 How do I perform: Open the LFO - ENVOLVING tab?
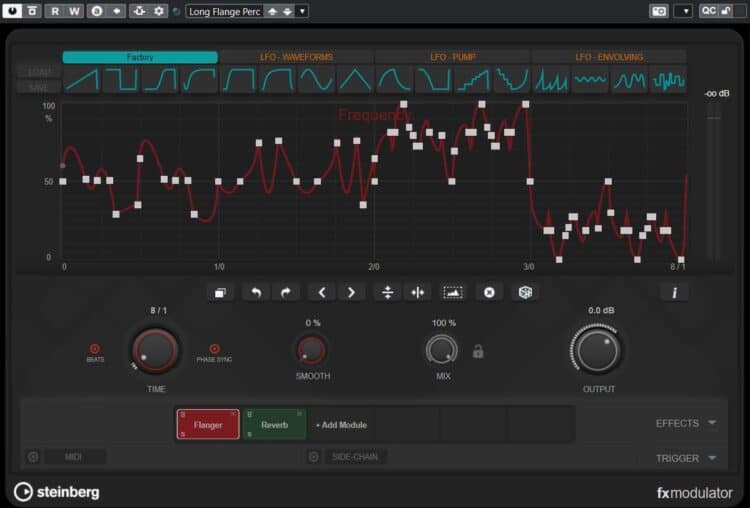pyautogui.click(x=609, y=57)
